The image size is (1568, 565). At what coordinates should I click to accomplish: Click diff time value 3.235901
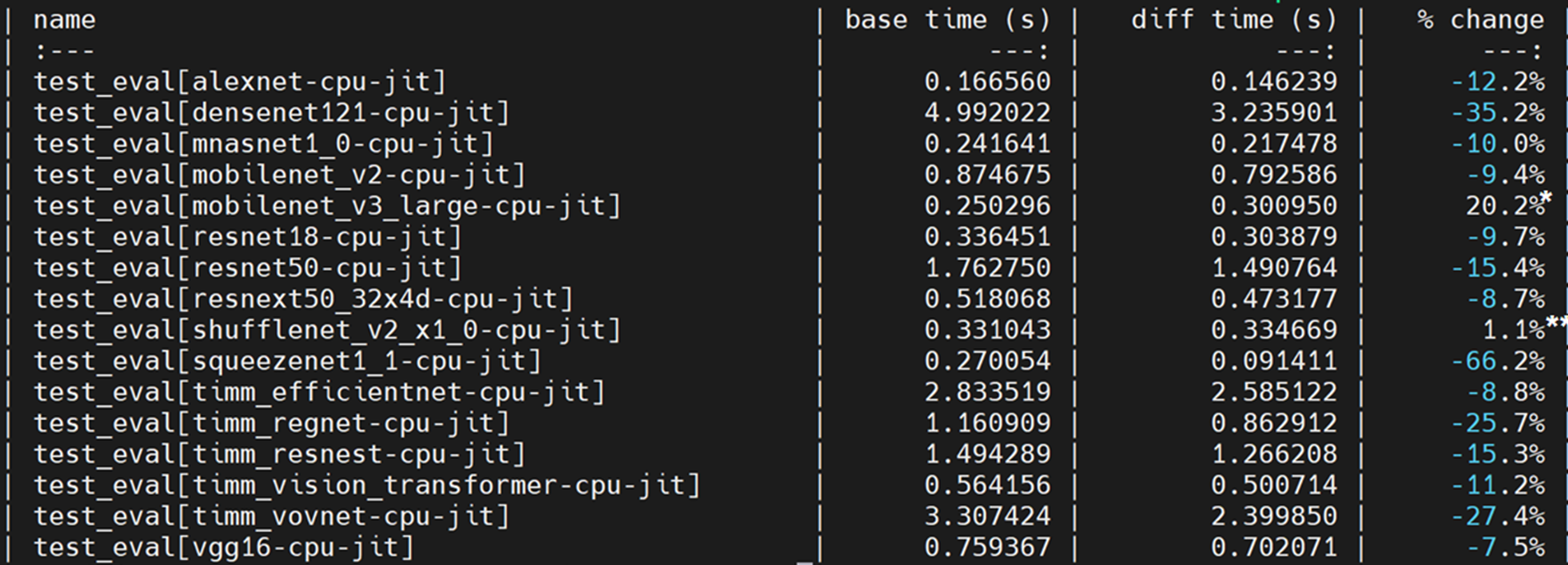click(x=1274, y=113)
